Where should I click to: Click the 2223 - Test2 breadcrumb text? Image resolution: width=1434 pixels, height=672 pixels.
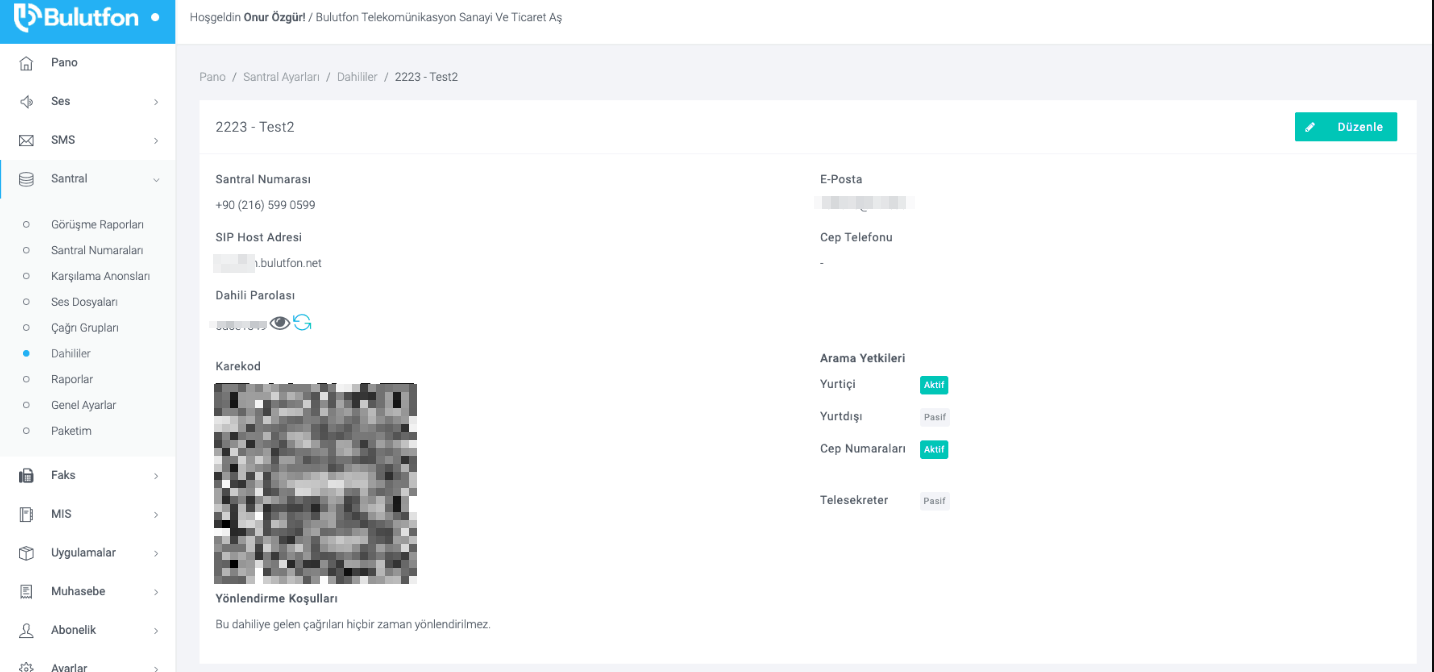click(426, 77)
